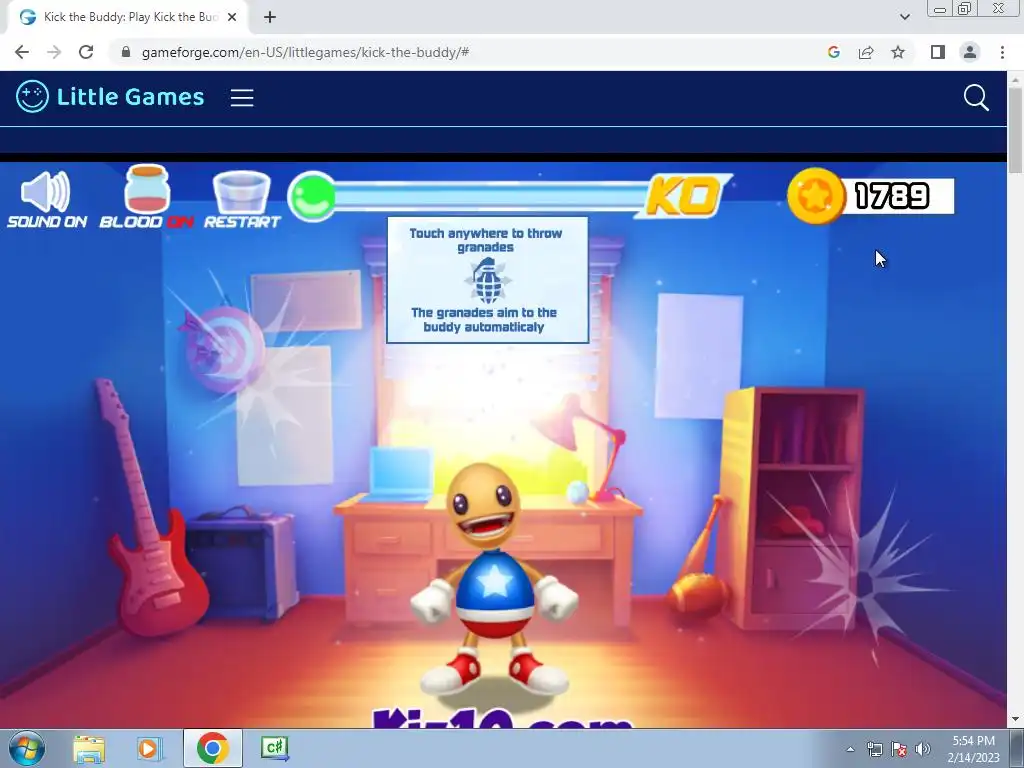This screenshot has height=768, width=1024.
Task: Click the scrollbar up arrow
Action: pyautogui.click(x=1016, y=79)
